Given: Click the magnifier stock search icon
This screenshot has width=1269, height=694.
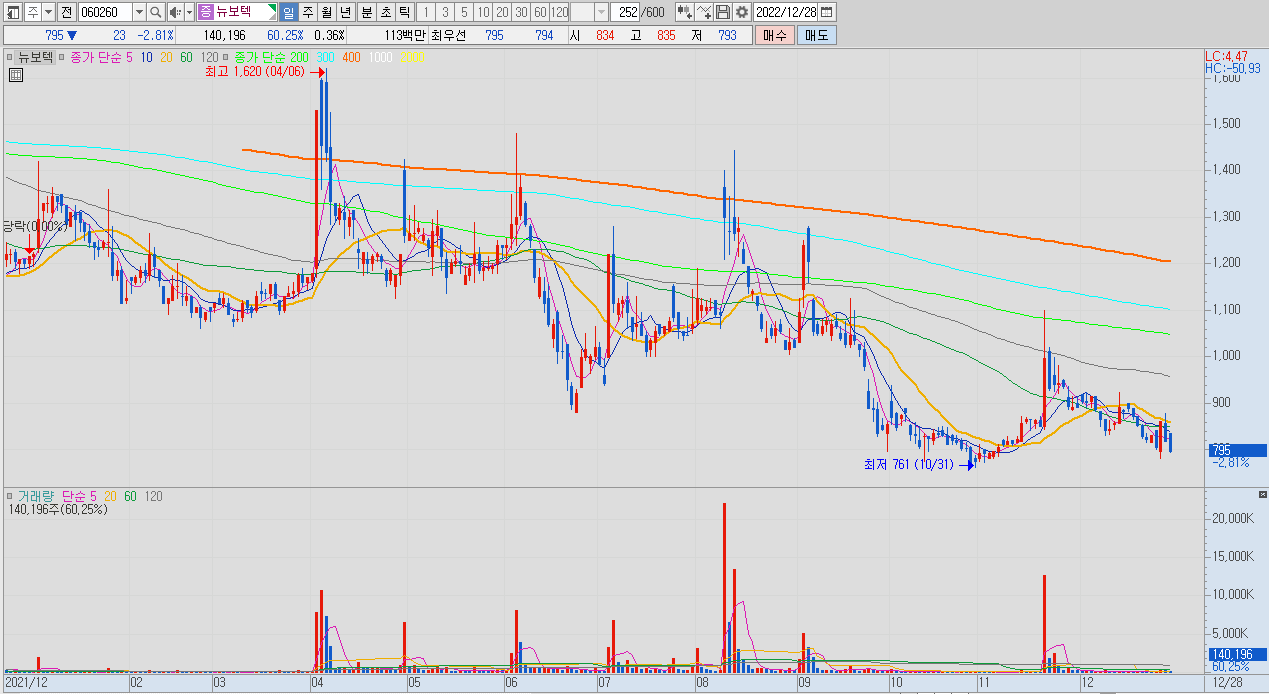Looking at the screenshot, I should [157, 12].
